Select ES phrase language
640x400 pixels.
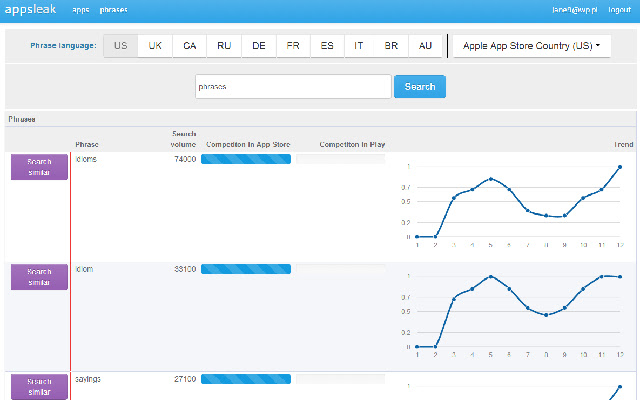[327, 46]
